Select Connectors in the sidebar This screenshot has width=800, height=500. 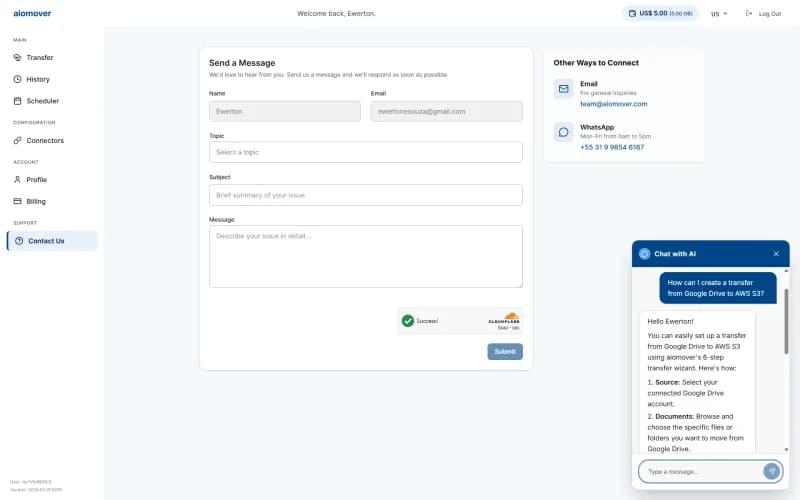tap(52, 140)
